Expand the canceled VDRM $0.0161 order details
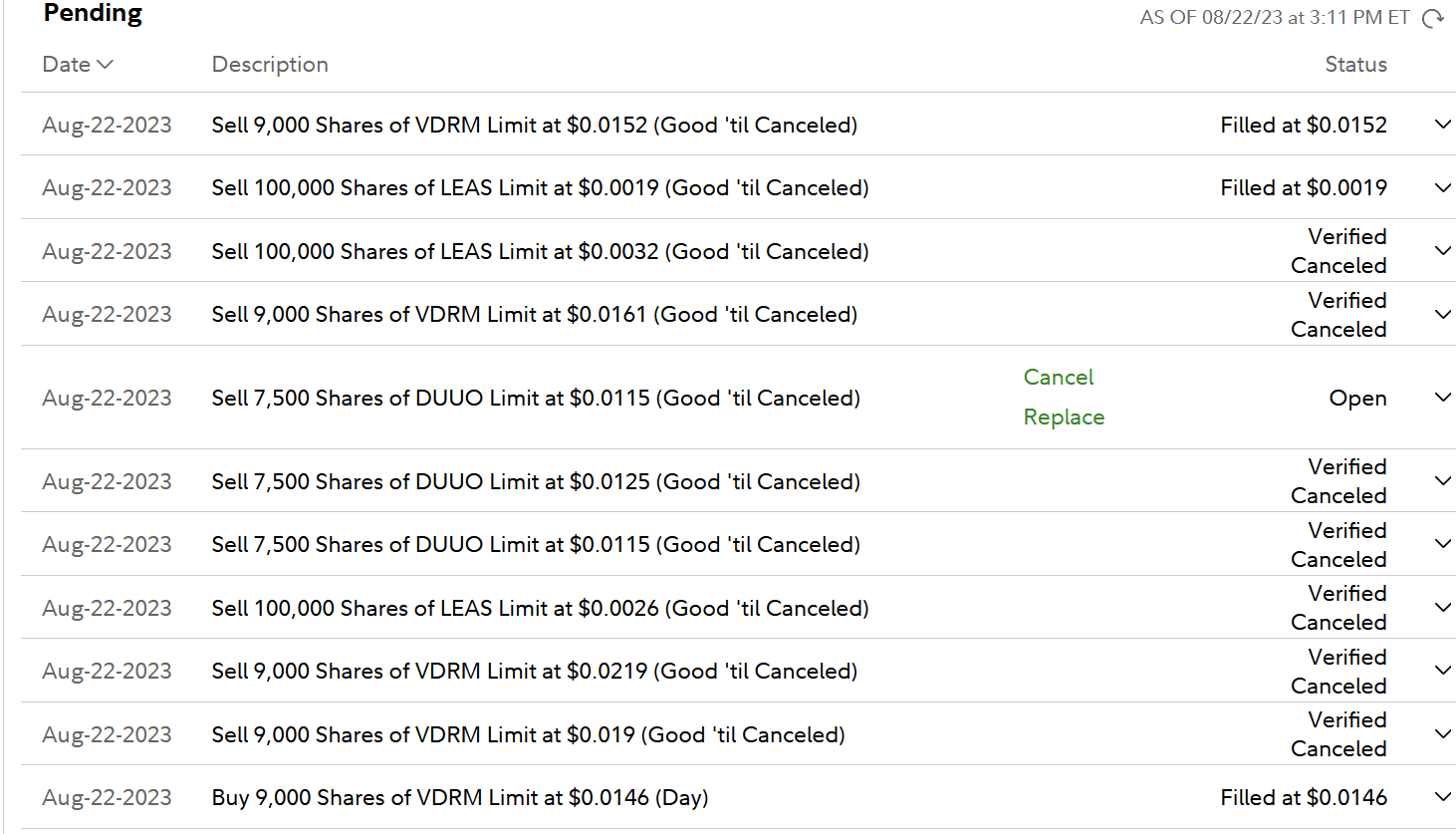Viewport: 1456px width, 834px height. tap(1442, 315)
